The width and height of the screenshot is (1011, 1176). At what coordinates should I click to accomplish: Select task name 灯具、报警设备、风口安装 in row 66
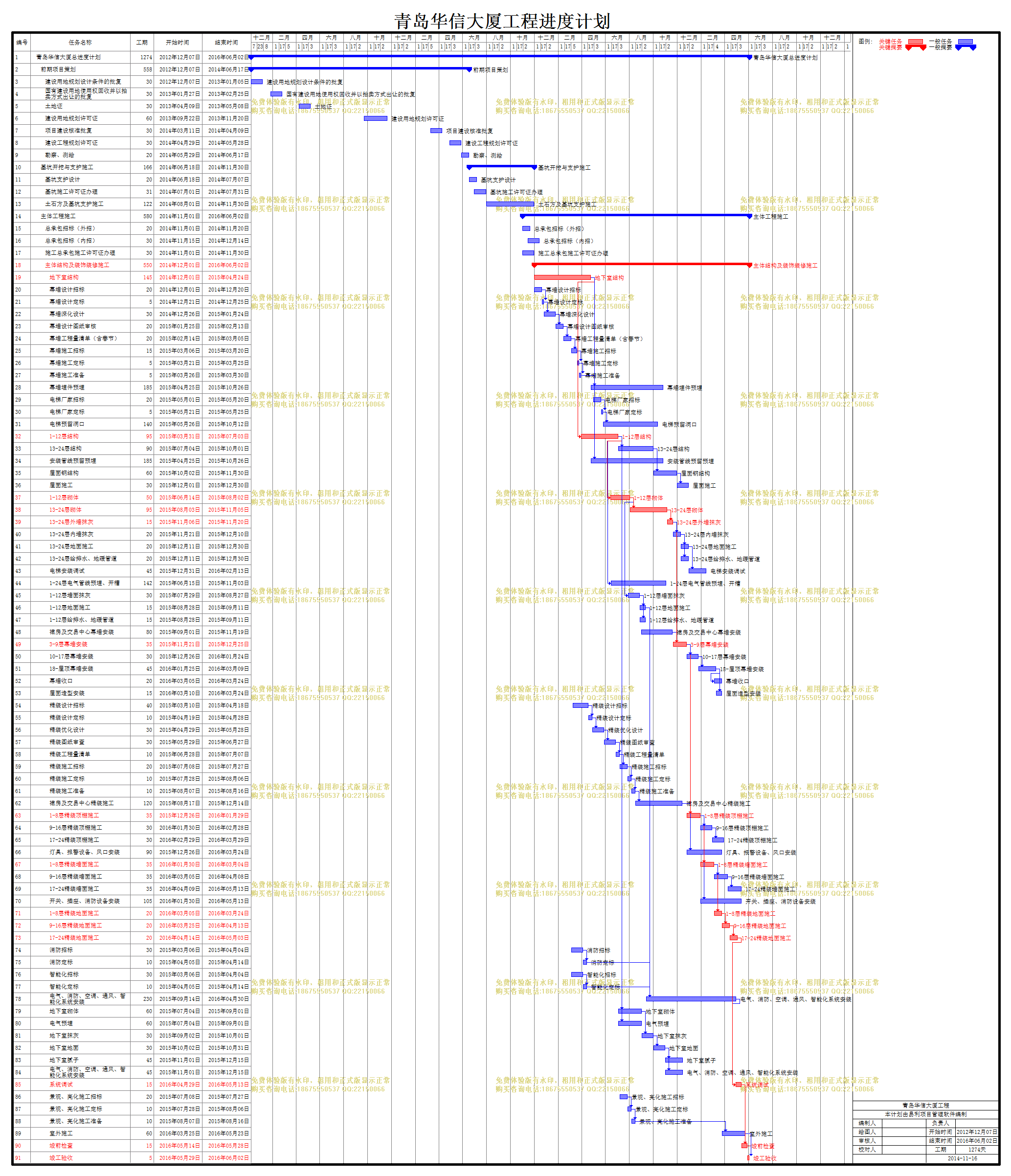pos(85,852)
